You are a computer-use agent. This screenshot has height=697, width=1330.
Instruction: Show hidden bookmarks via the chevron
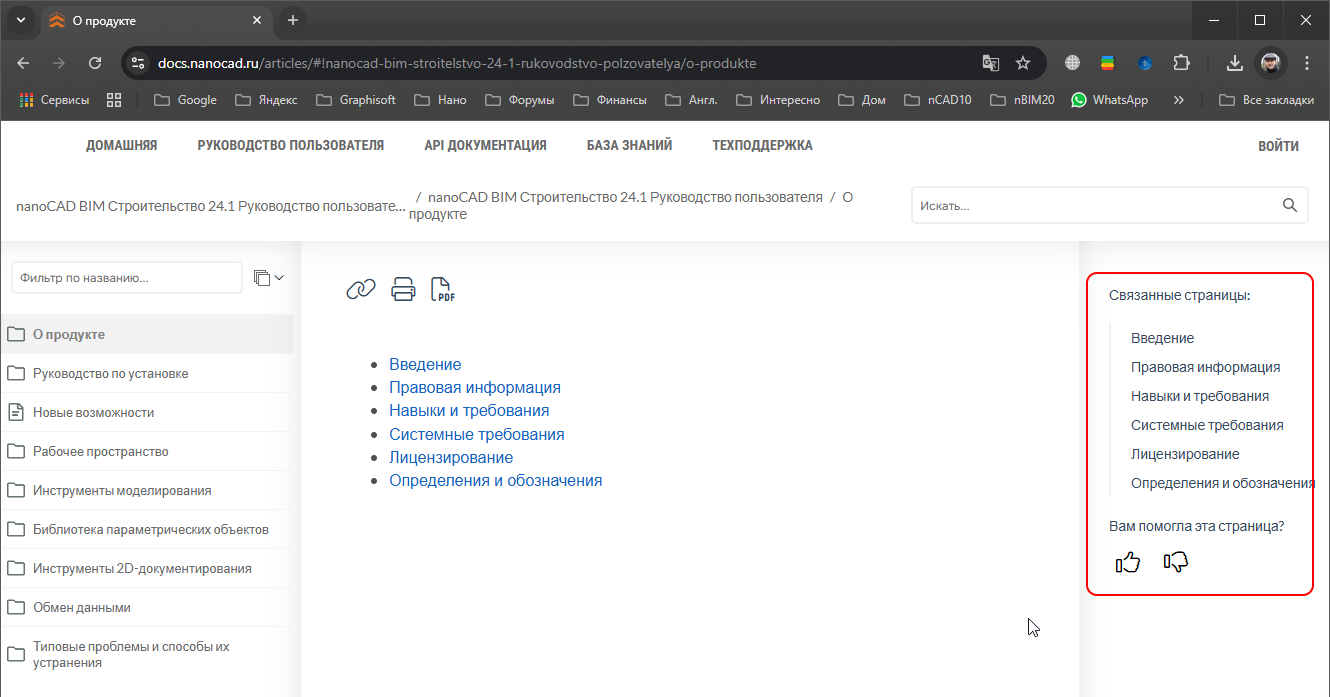click(x=1178, y=100)
